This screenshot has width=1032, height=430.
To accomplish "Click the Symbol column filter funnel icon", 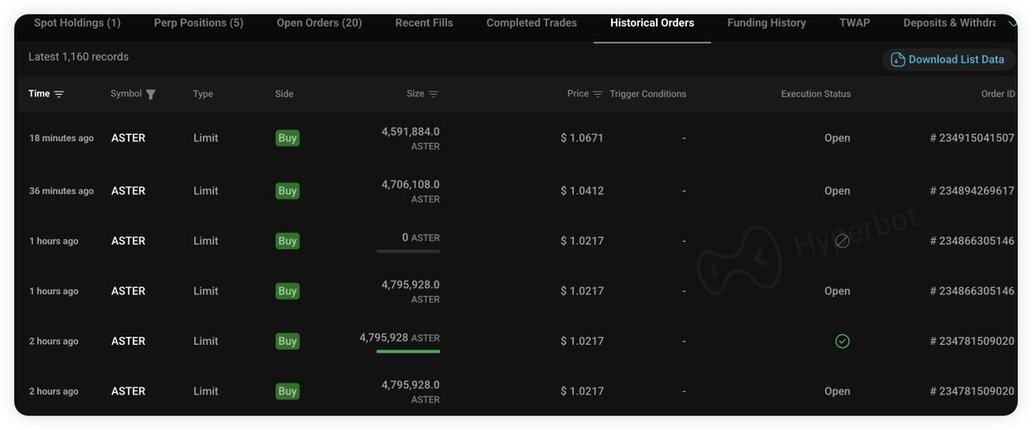I will [x=151, y=94].
